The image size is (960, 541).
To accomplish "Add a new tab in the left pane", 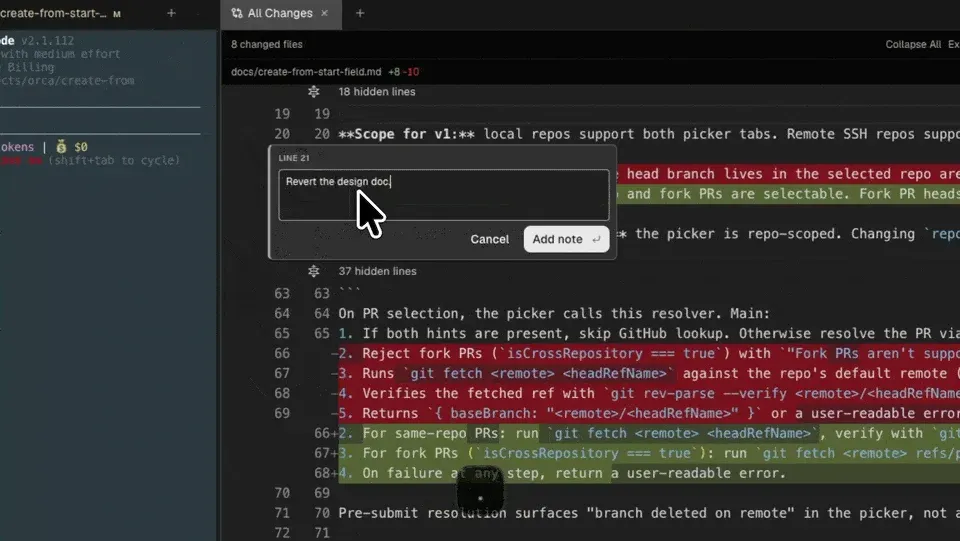I will coord(171,13).
